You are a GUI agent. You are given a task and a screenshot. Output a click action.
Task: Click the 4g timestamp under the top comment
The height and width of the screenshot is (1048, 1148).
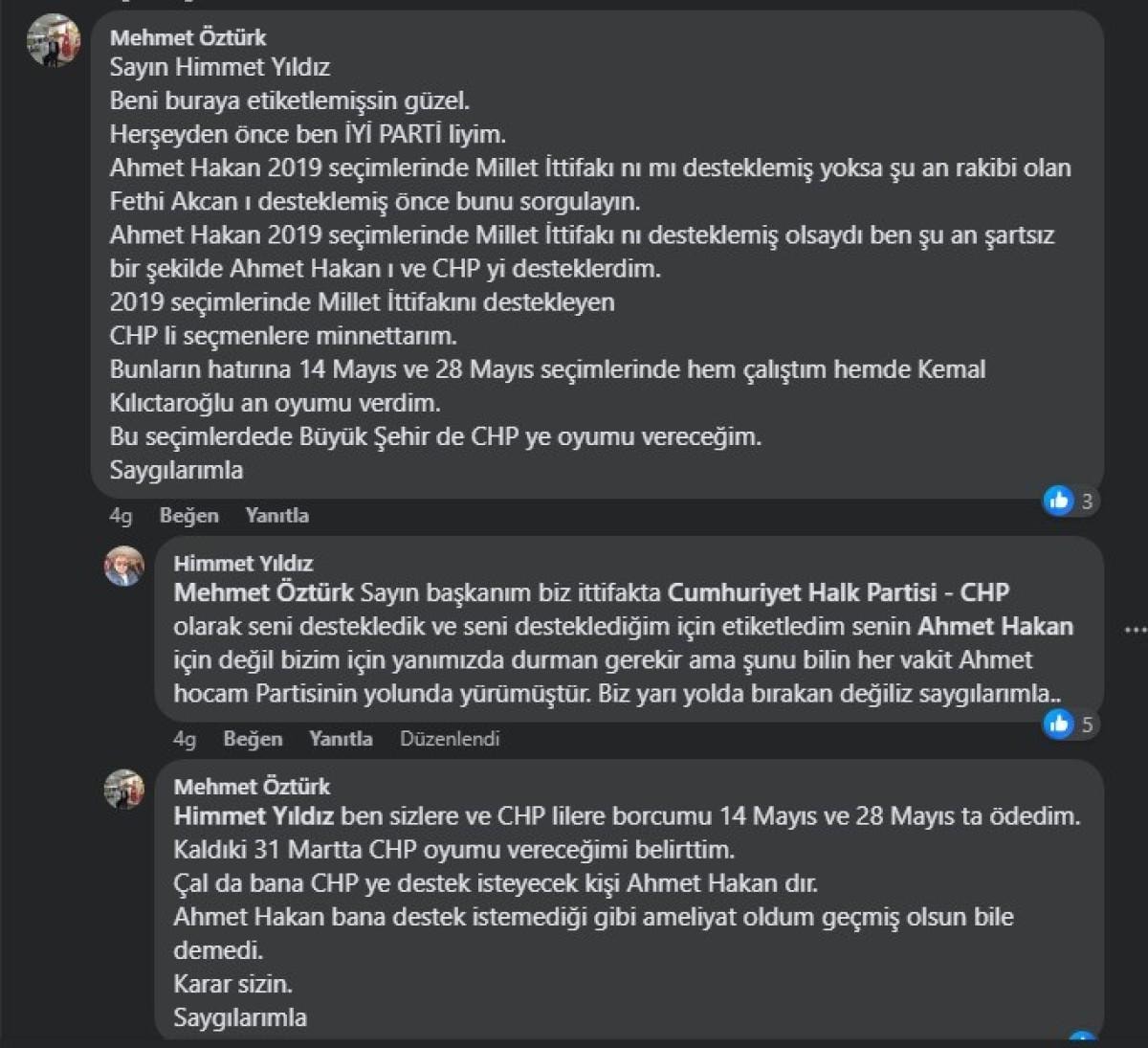pos(121,516)
